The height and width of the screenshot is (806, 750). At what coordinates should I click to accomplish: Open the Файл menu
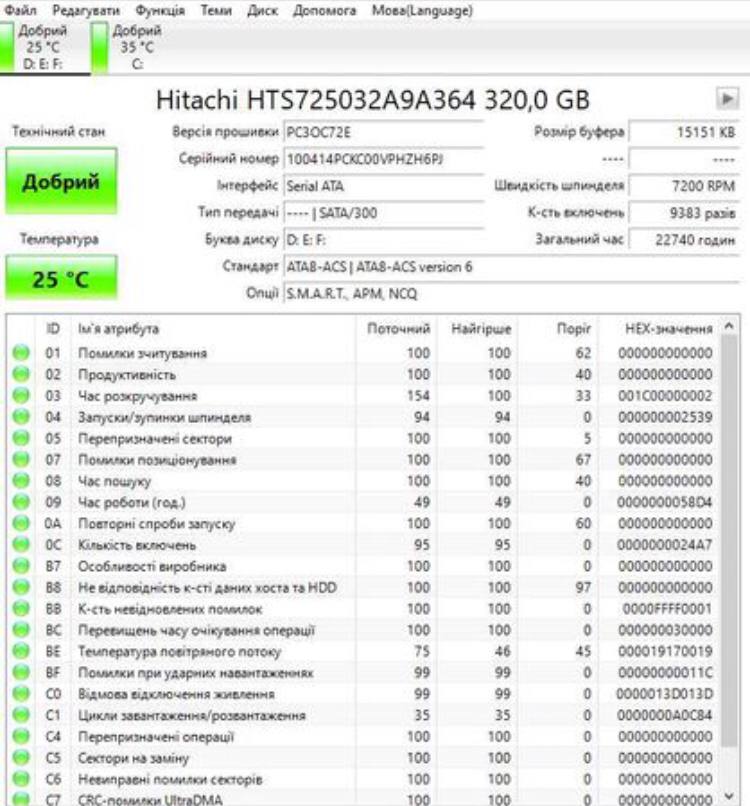pyautogui.click(x=21, y=10)
